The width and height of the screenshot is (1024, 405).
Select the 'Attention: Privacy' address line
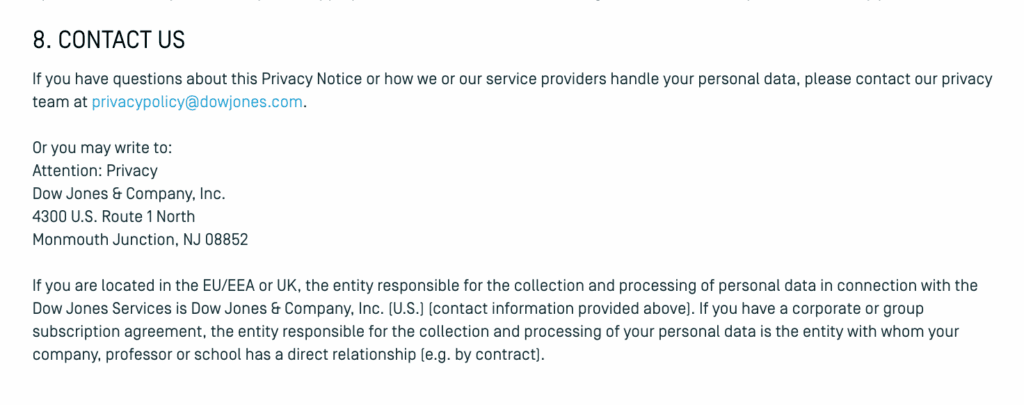95,171
